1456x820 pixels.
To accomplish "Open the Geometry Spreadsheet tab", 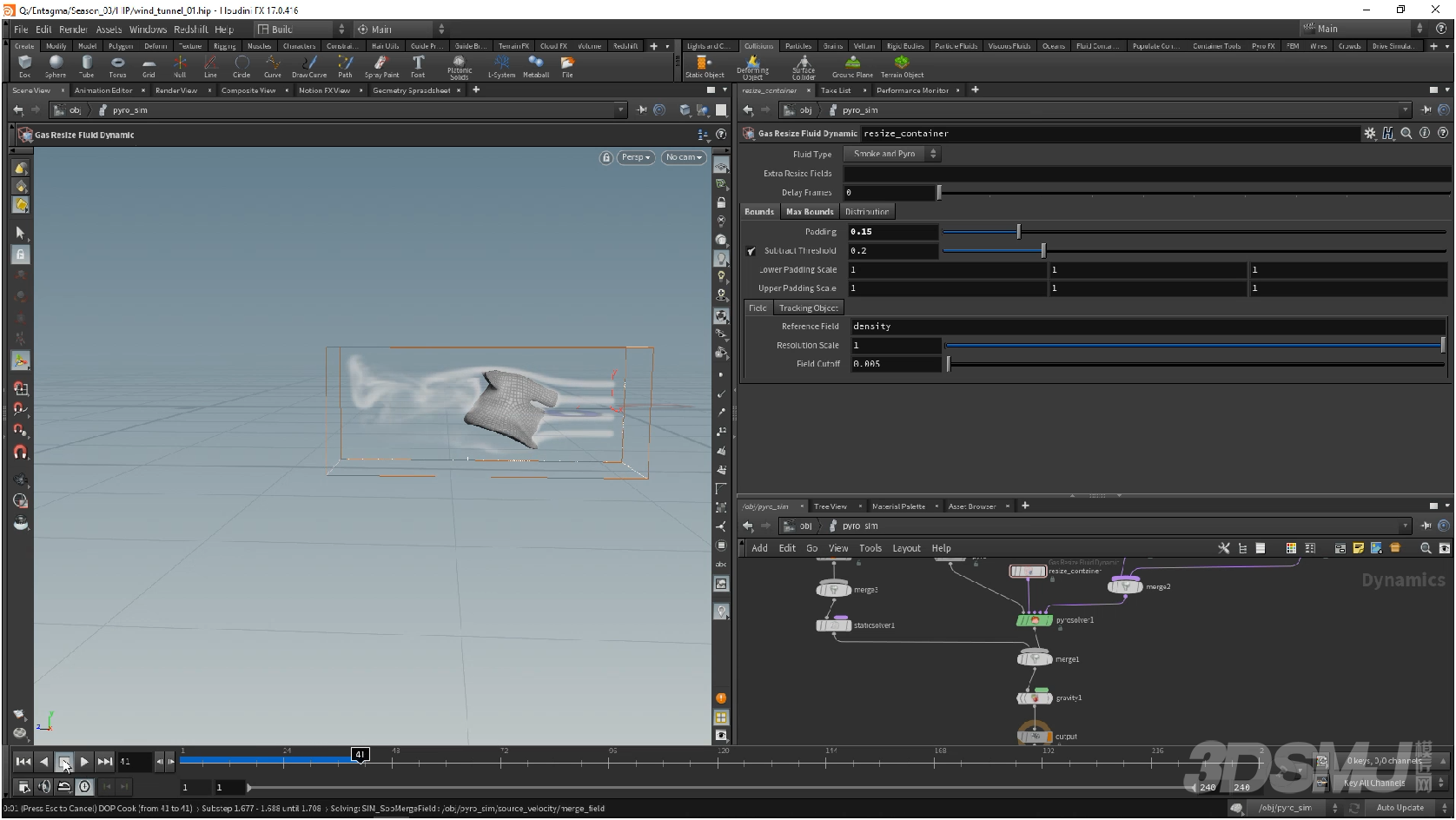I will [x=412, y=90].
